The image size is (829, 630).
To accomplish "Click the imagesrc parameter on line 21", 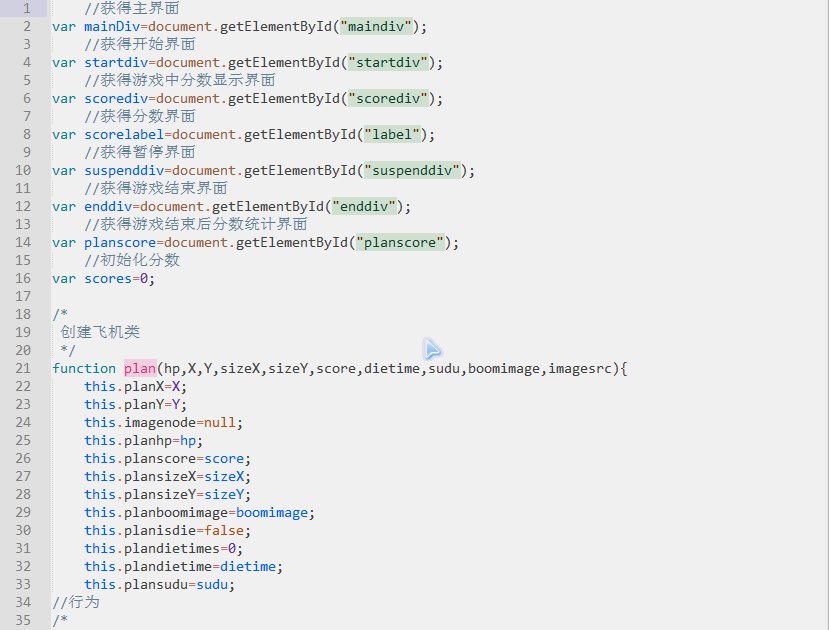I will point(580,368).
